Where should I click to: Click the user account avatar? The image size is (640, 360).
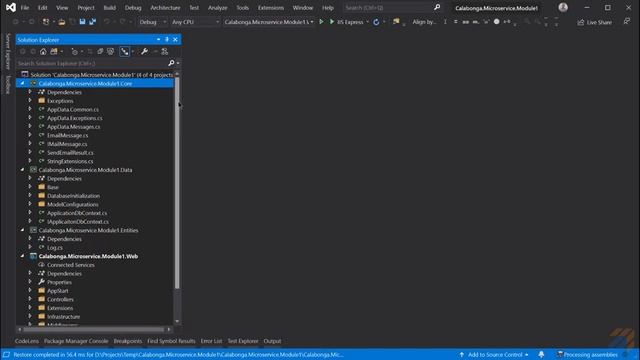563,7
